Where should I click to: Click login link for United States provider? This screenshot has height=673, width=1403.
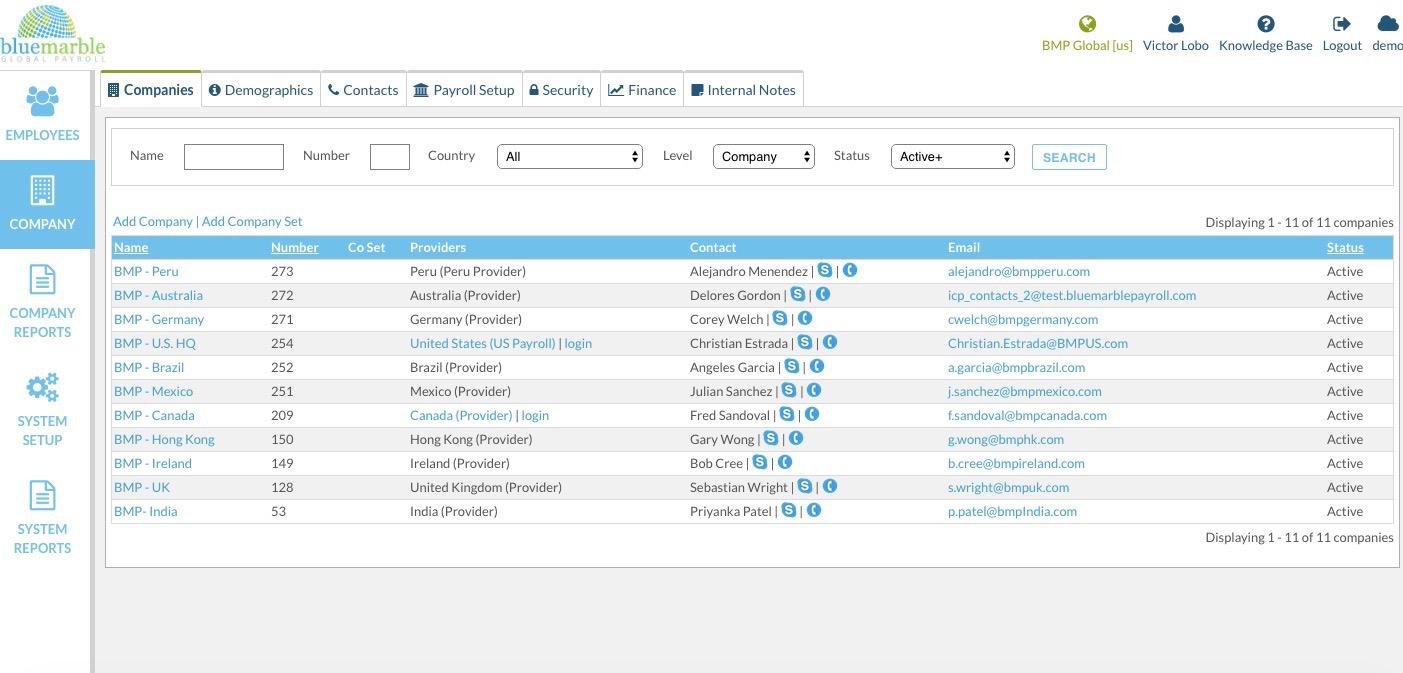[x=578, y=343]
